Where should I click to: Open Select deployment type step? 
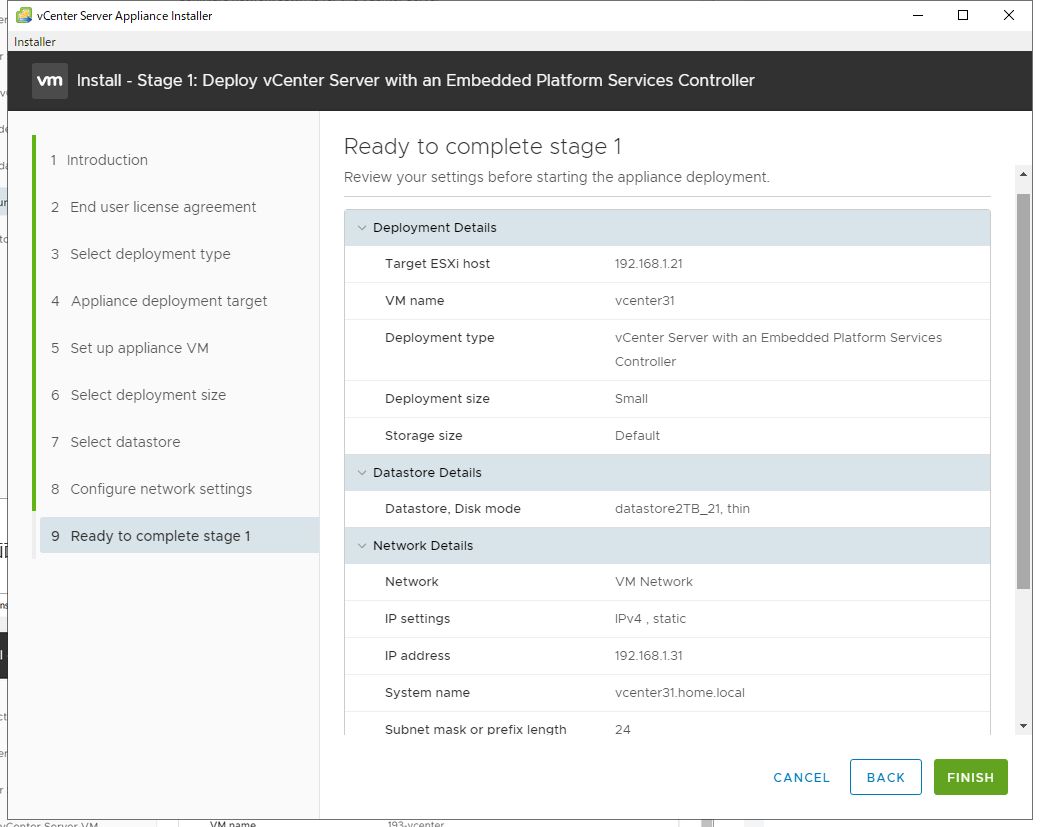150,254
